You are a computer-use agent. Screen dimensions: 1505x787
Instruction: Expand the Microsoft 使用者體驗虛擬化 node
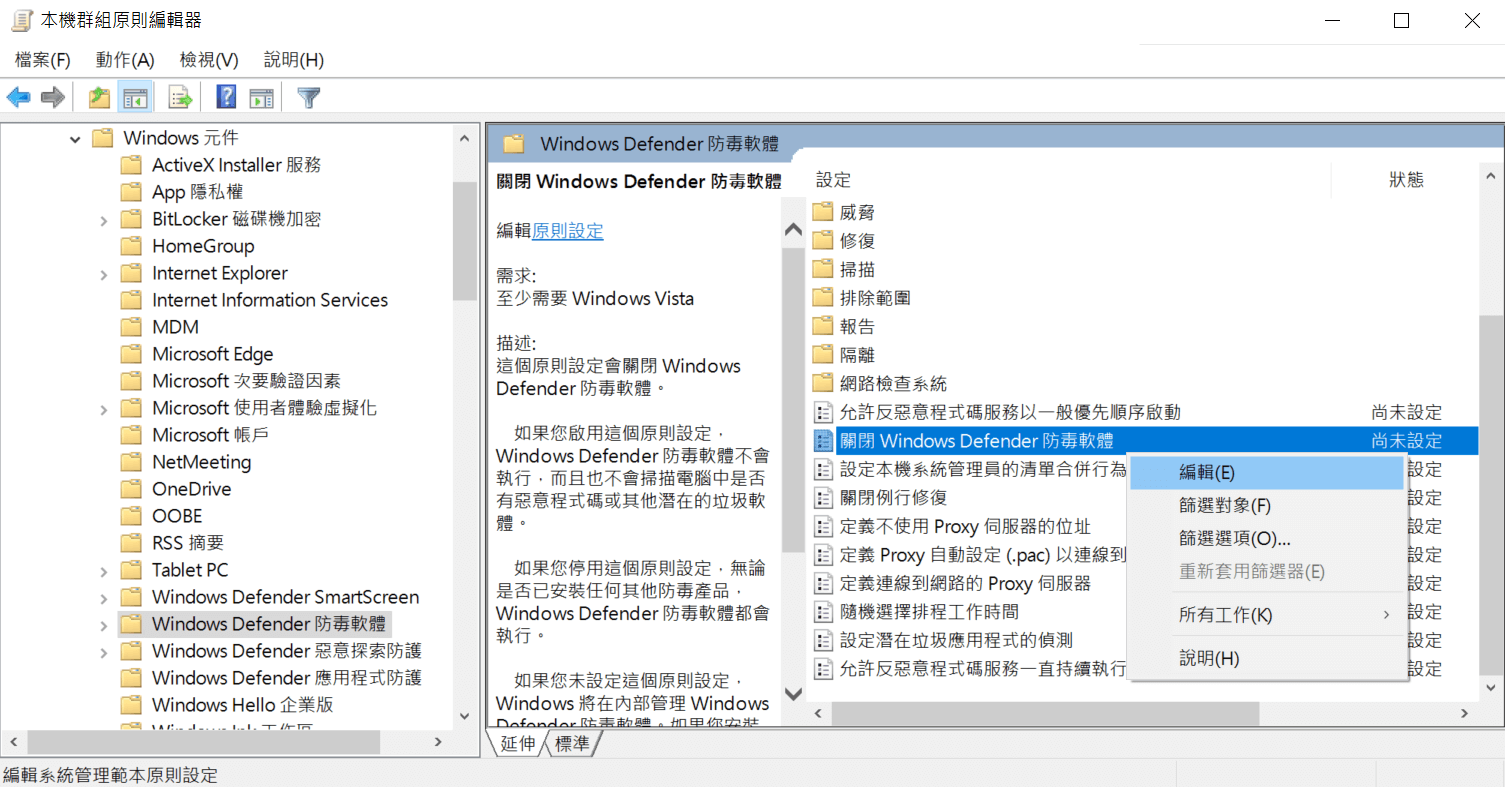[x=104, y=408]
